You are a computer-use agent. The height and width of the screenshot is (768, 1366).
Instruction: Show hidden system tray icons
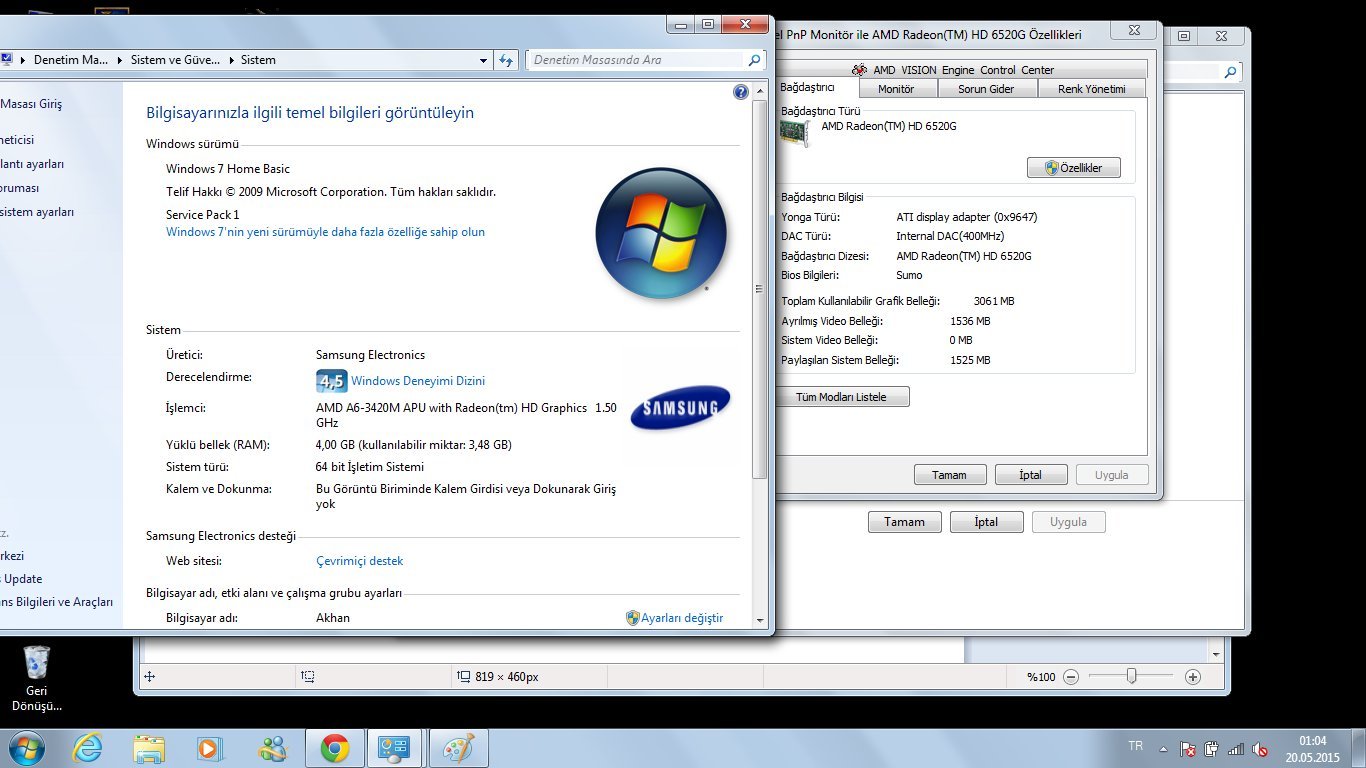(1163, 749)
